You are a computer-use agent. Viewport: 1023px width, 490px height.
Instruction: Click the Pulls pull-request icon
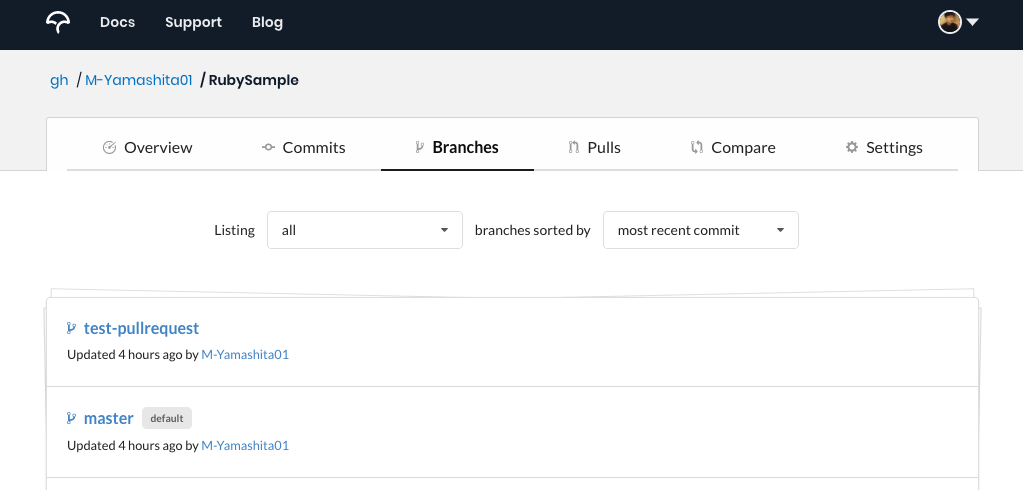click(x=574, y=147)
